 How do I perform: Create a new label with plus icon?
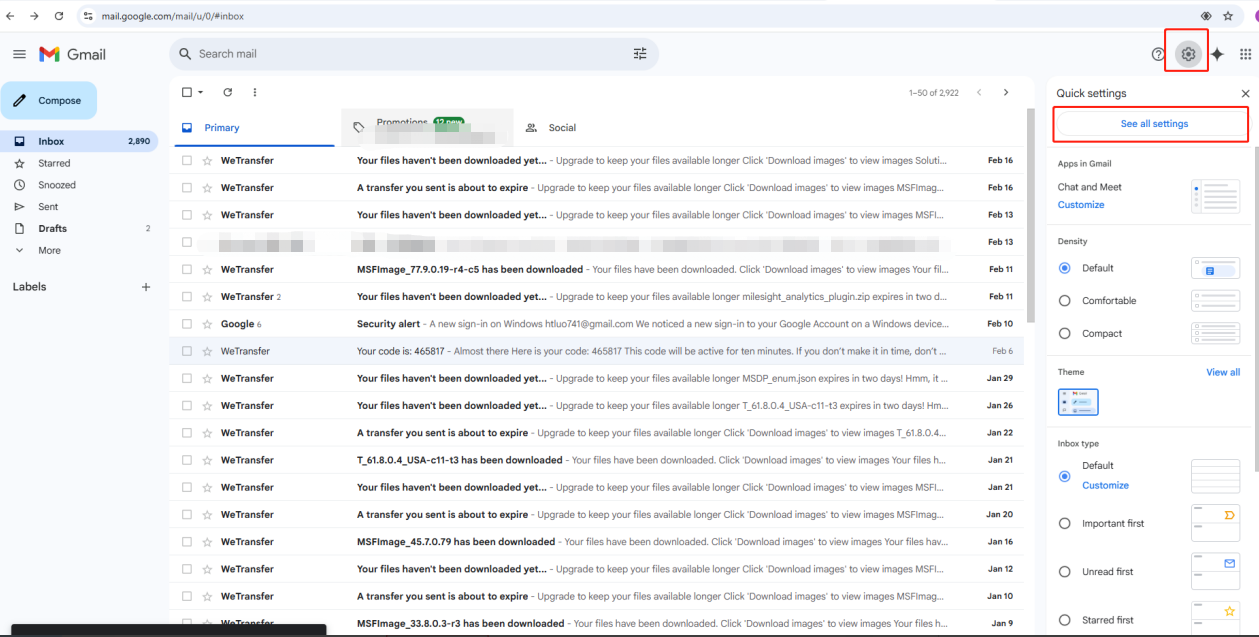tap(146, 287)
